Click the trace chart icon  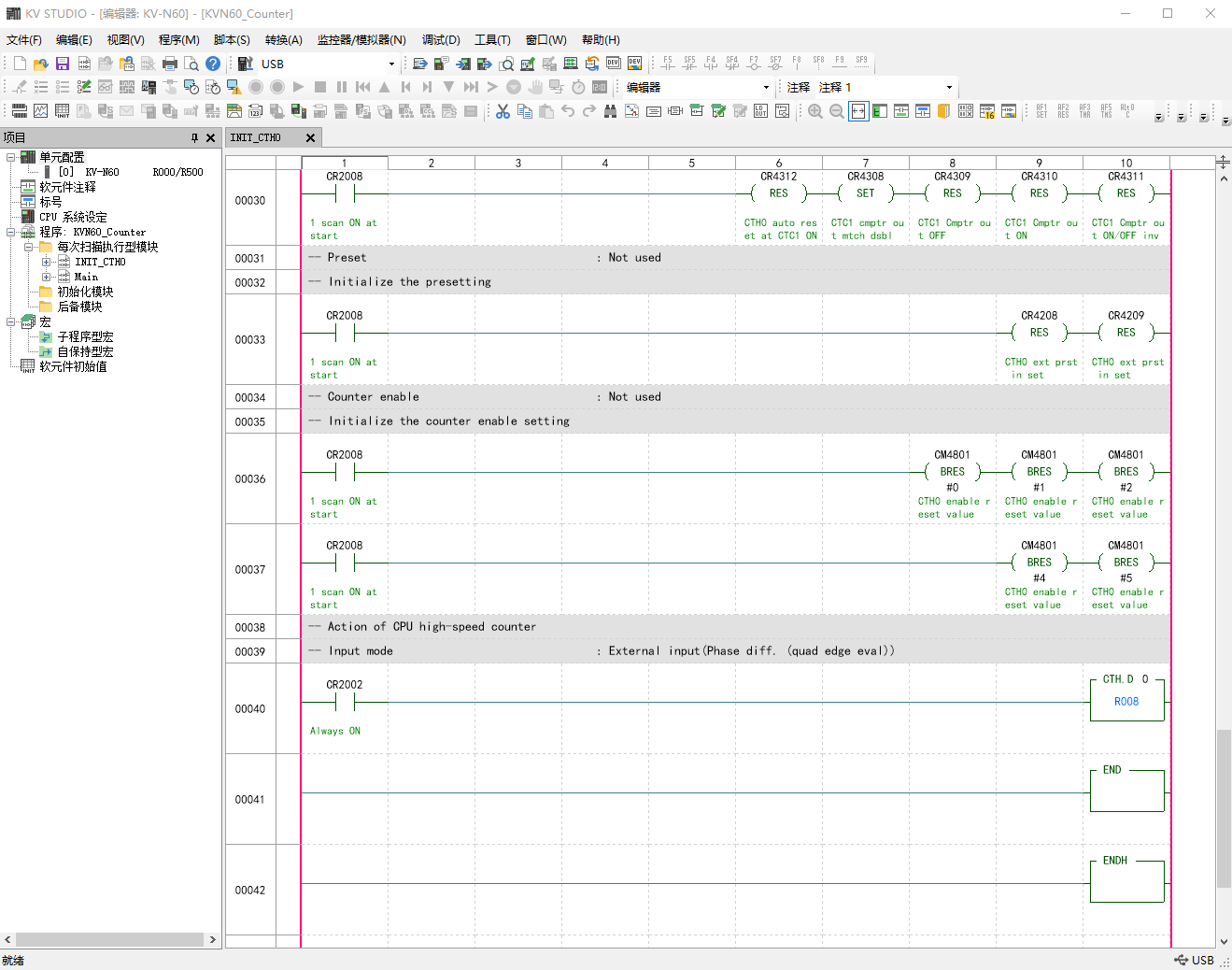point(40,111)
